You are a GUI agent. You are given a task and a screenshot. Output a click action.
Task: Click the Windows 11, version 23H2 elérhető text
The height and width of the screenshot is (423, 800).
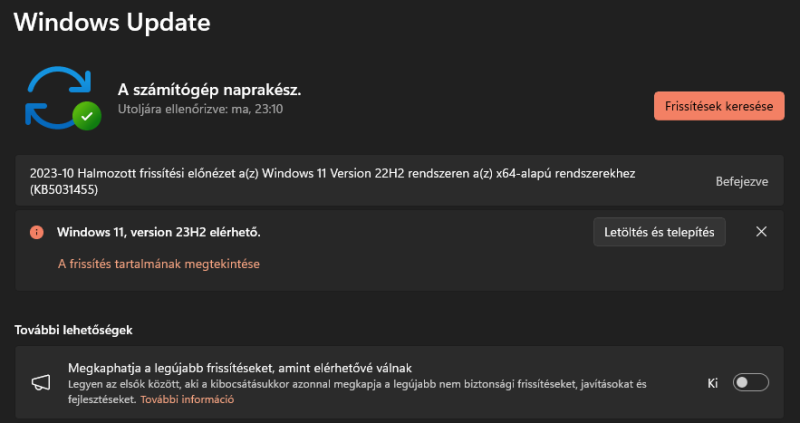click(x=159, y=232)
